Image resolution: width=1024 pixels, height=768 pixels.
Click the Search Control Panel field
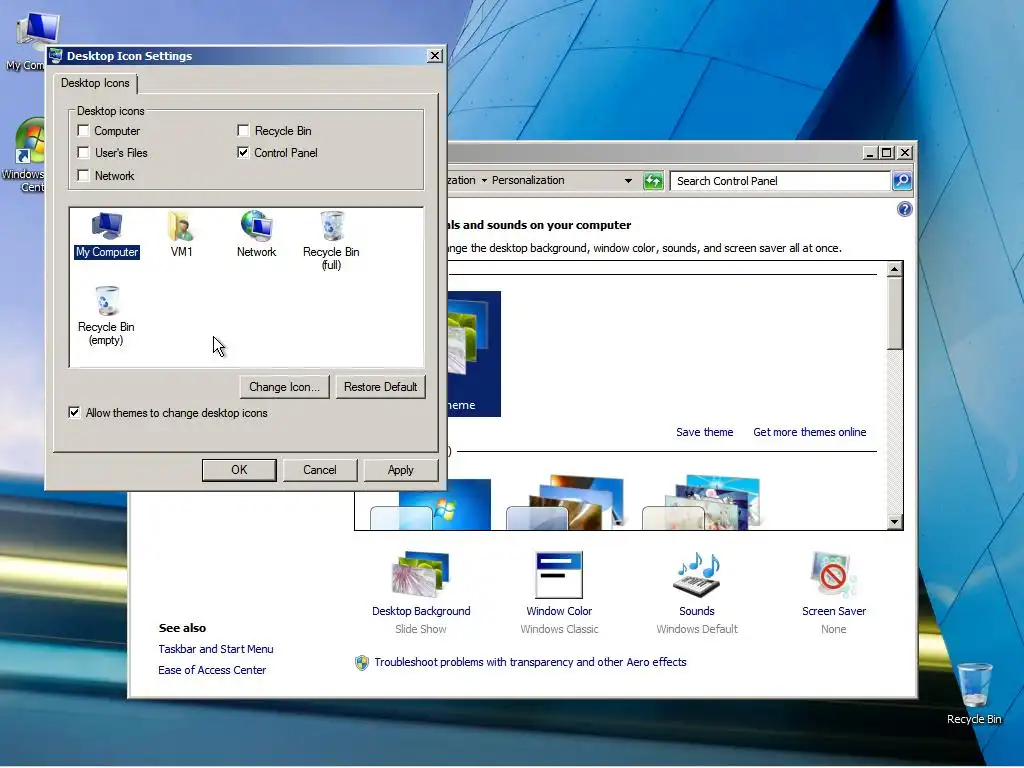[x=780, y=181]
